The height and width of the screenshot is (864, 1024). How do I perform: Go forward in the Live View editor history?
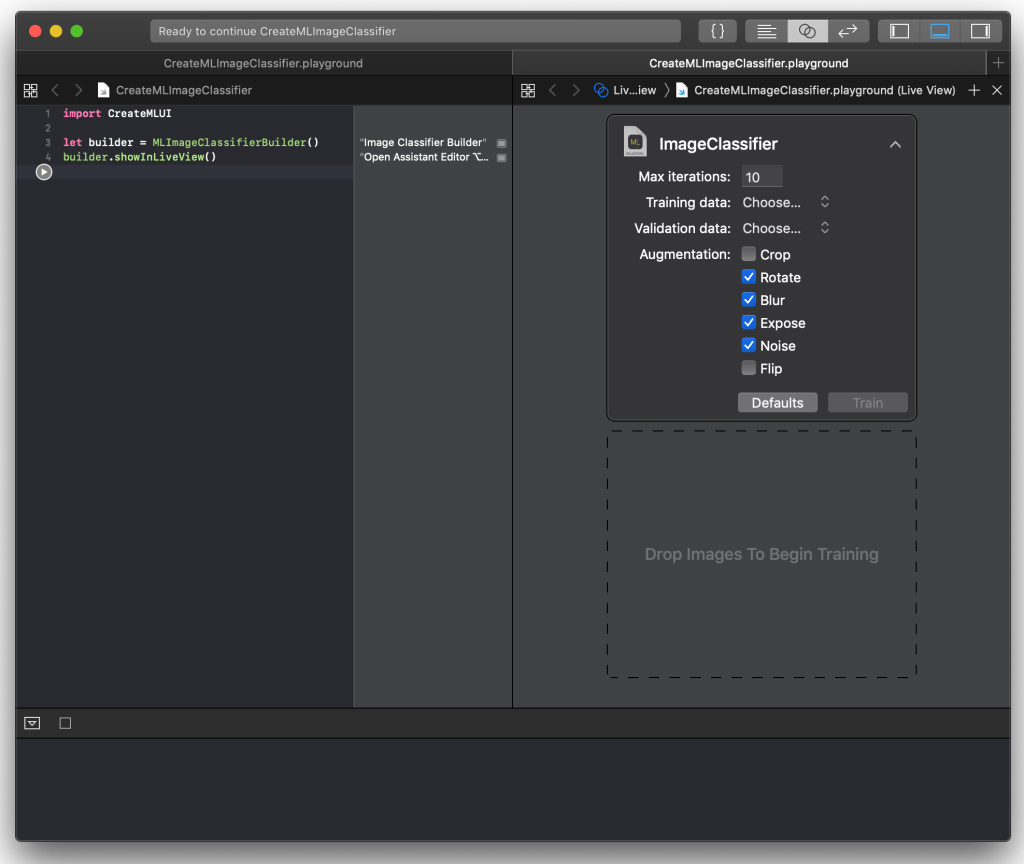575,90
